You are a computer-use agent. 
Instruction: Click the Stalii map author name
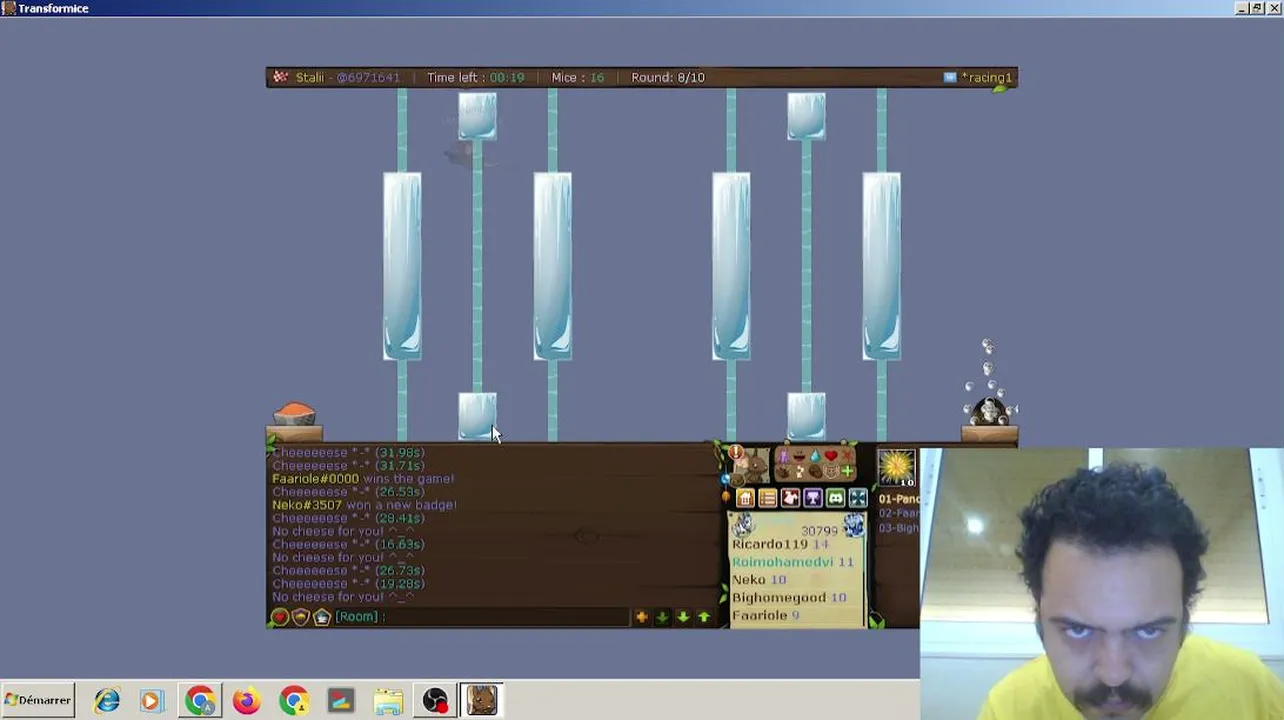pyautogui.click(x=310, y=77)
